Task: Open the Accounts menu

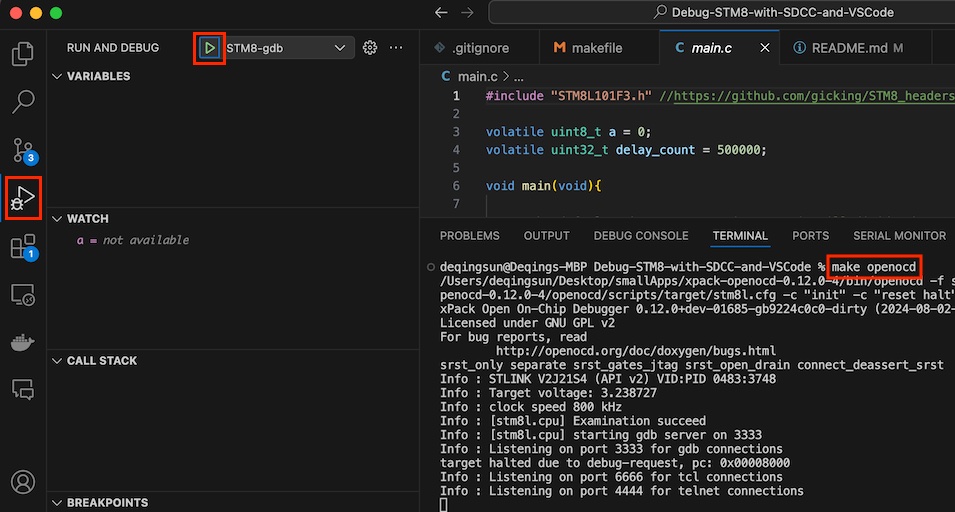Action: click(x=23, y=482)
